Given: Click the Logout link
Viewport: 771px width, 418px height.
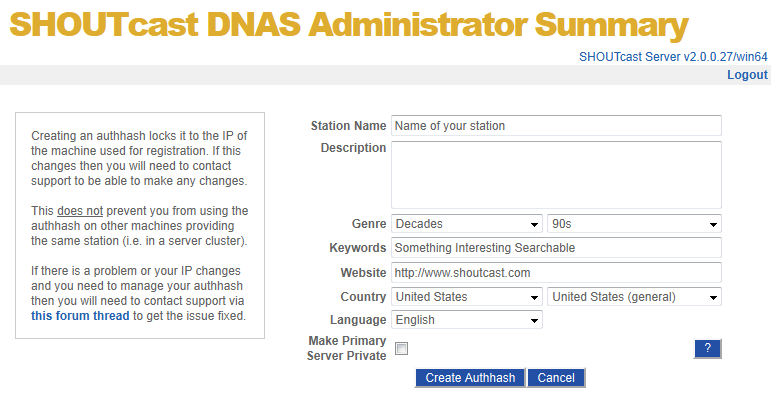Looking at the screenshot, I should pos(747,75).
